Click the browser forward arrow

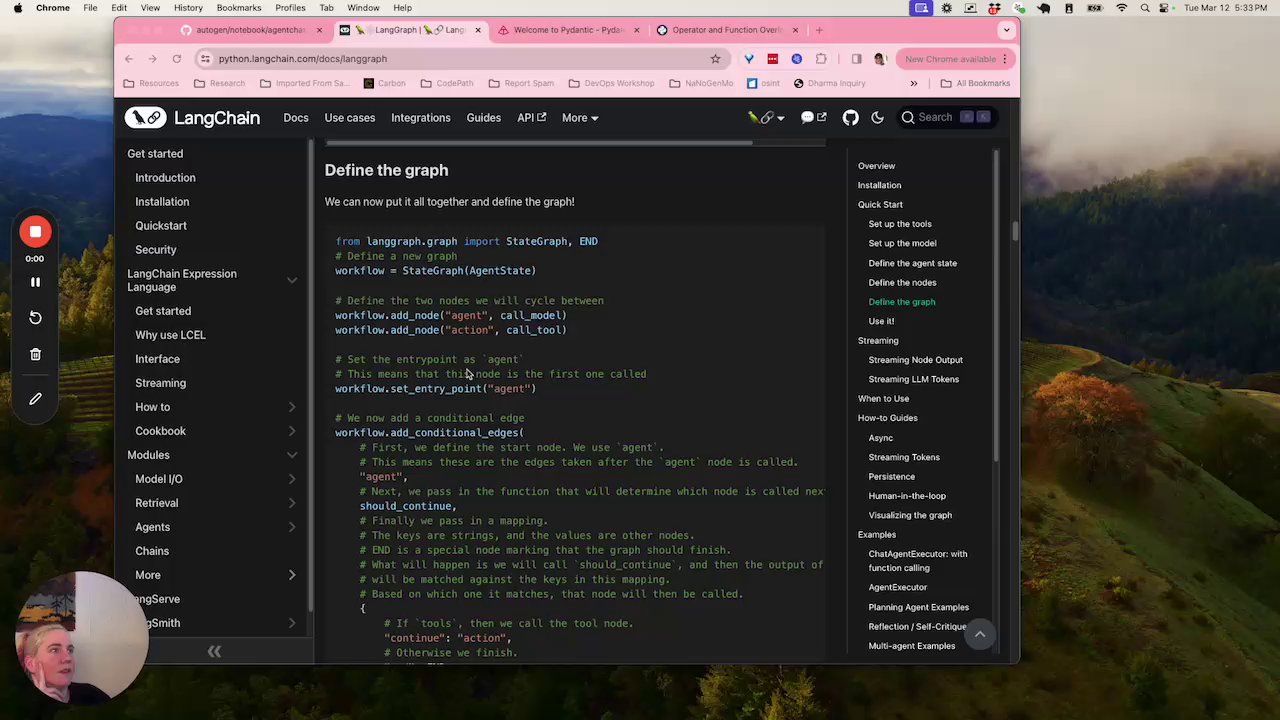(153, 59)
